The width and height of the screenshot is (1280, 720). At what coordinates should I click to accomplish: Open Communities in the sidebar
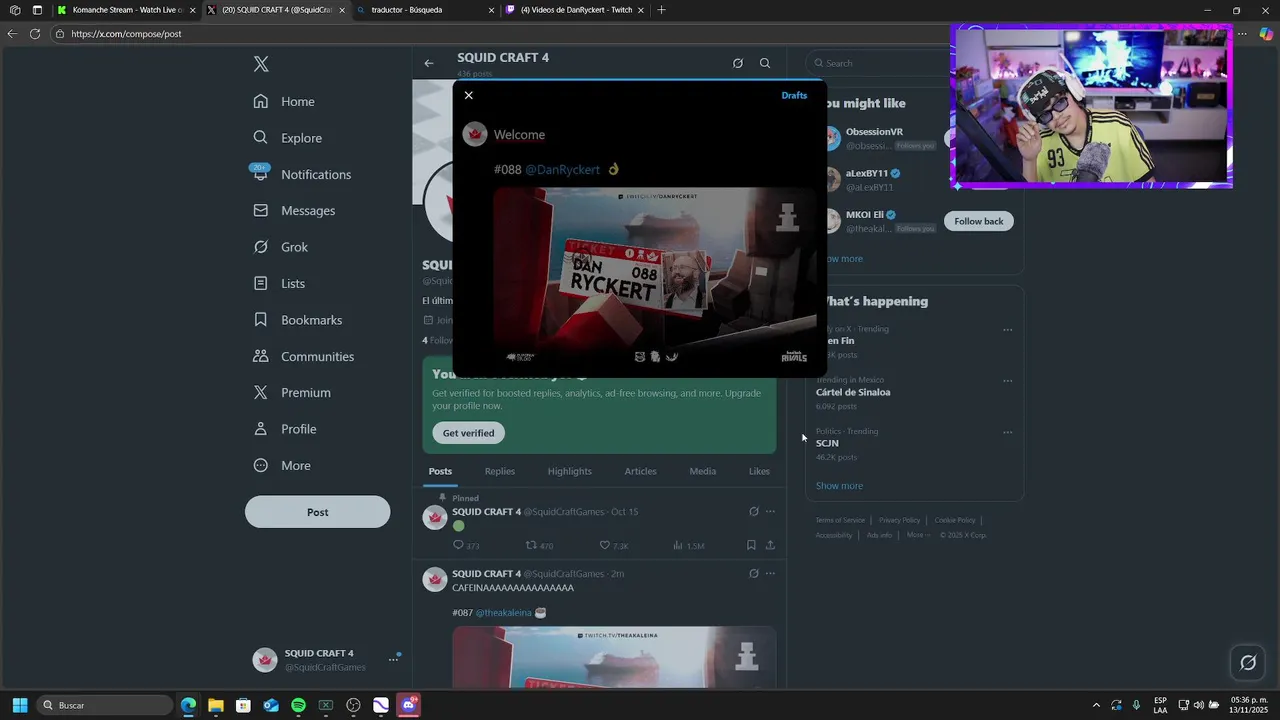(x=303, y=357)
